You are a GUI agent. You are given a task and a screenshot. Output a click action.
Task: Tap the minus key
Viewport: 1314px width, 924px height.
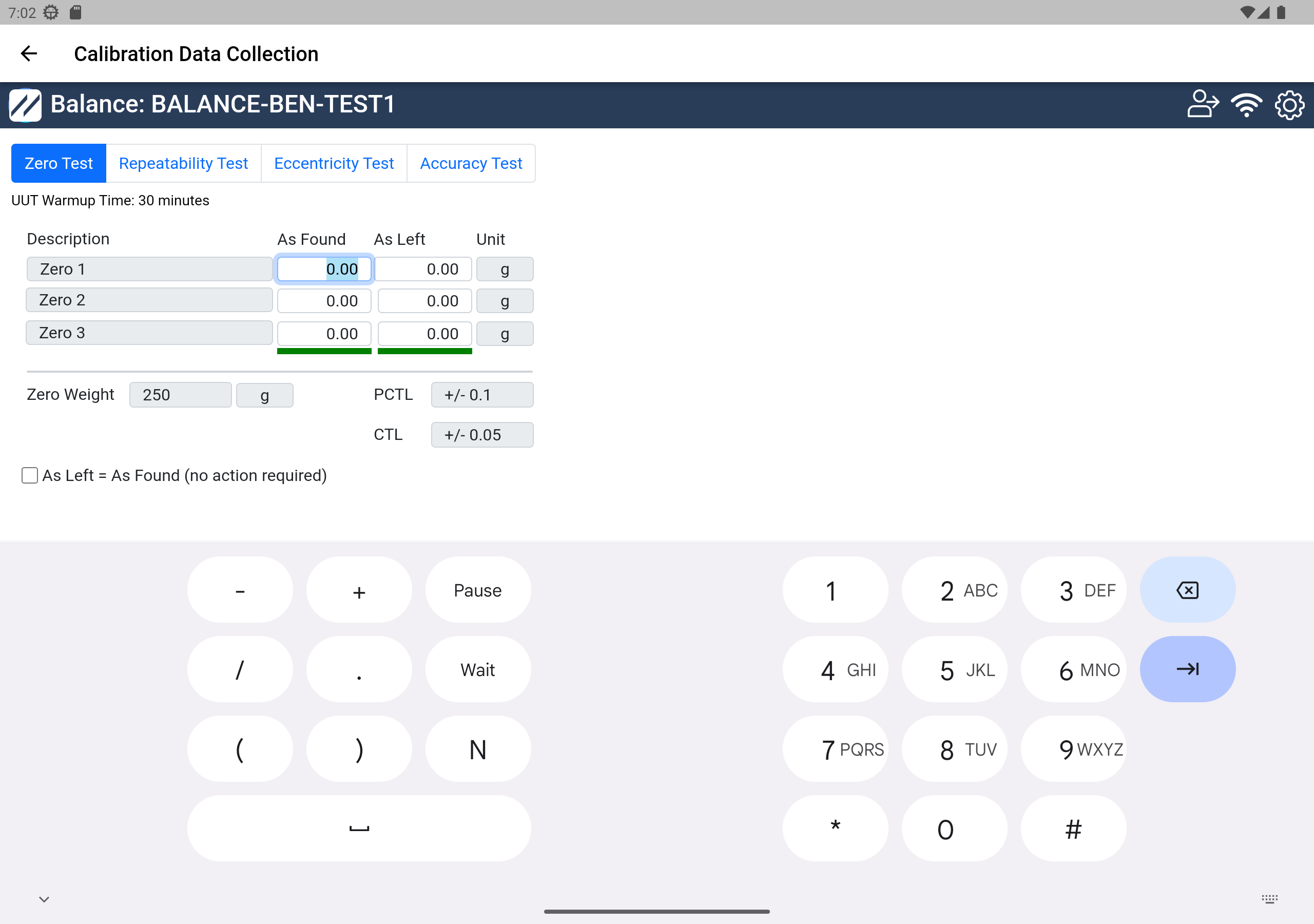(x=240, y=590)
